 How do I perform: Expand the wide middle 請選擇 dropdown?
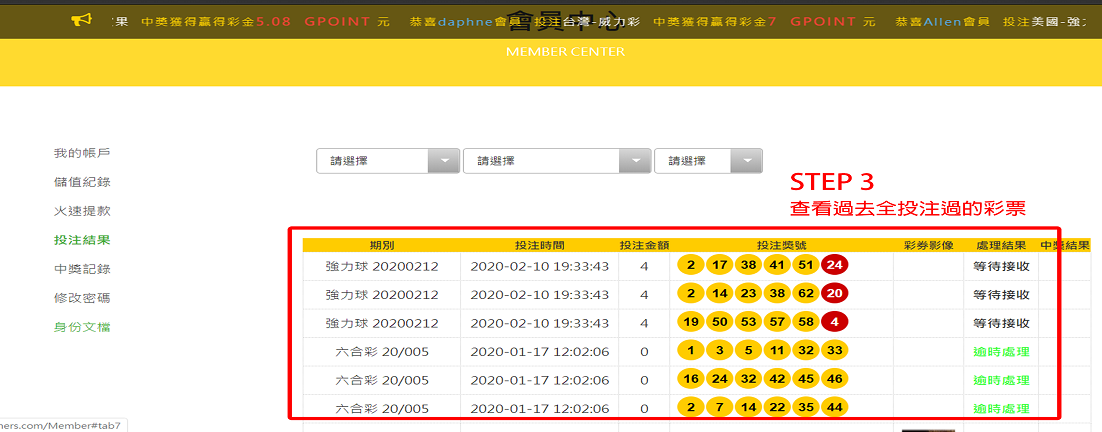556,161
